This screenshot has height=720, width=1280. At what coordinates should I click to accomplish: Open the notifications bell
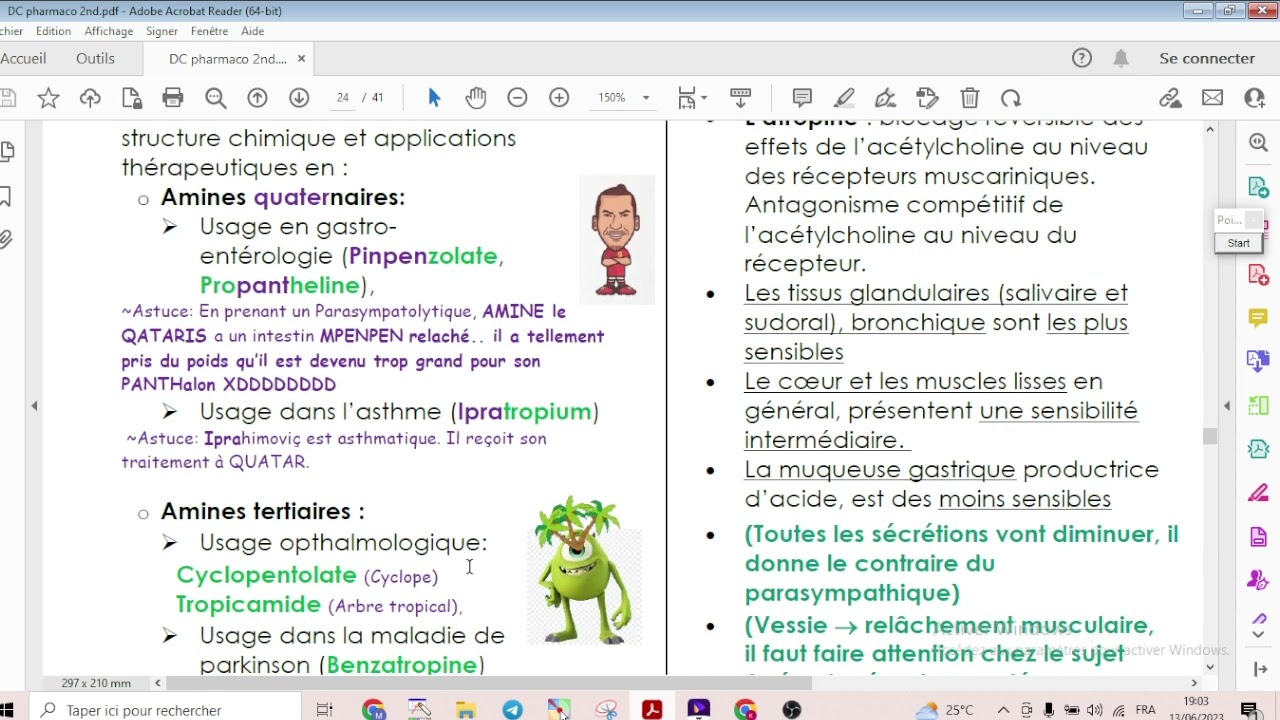point(1121,58)
